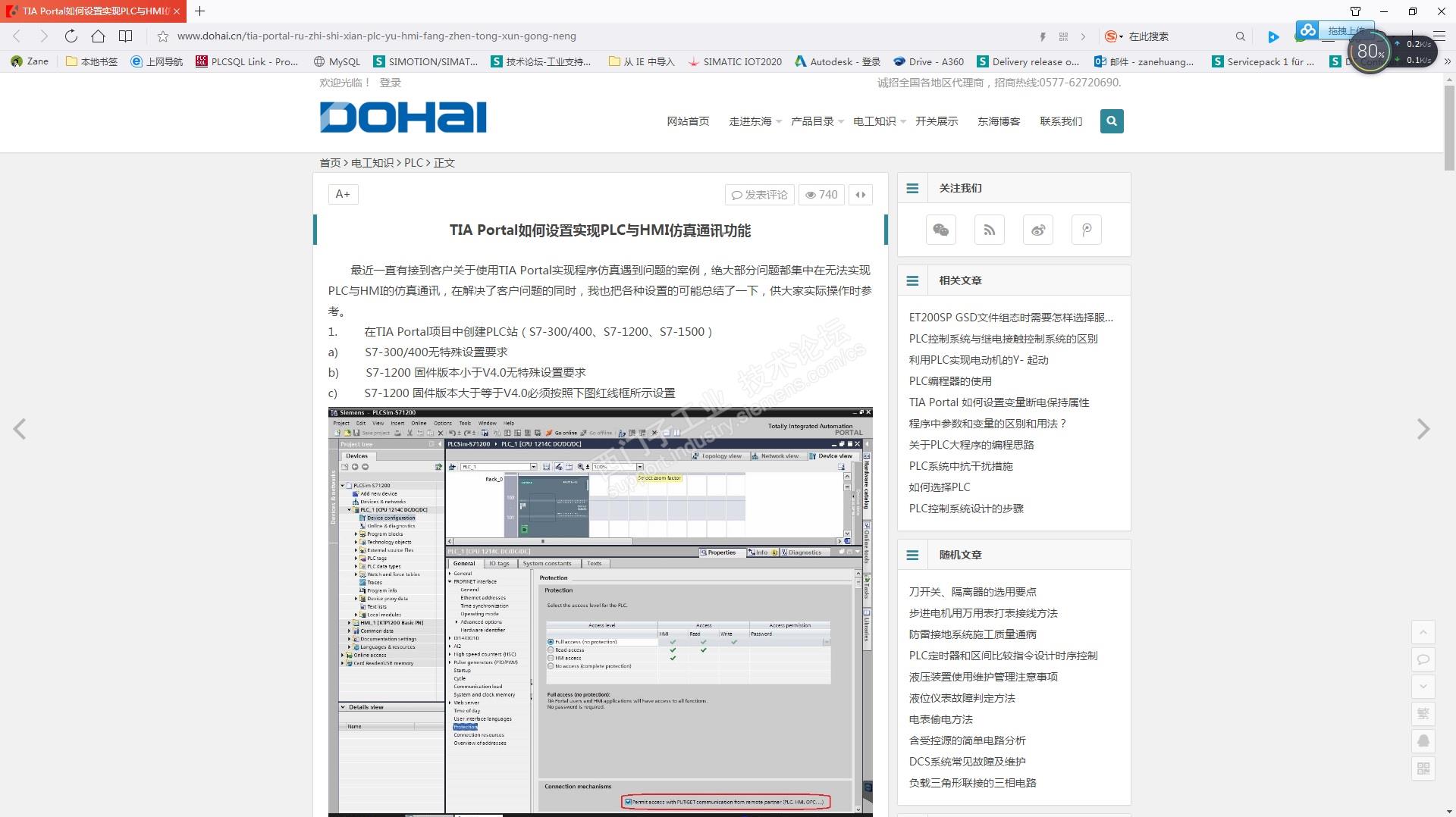
Task: Open the Zane bookmark
Action: click(30, 61)
